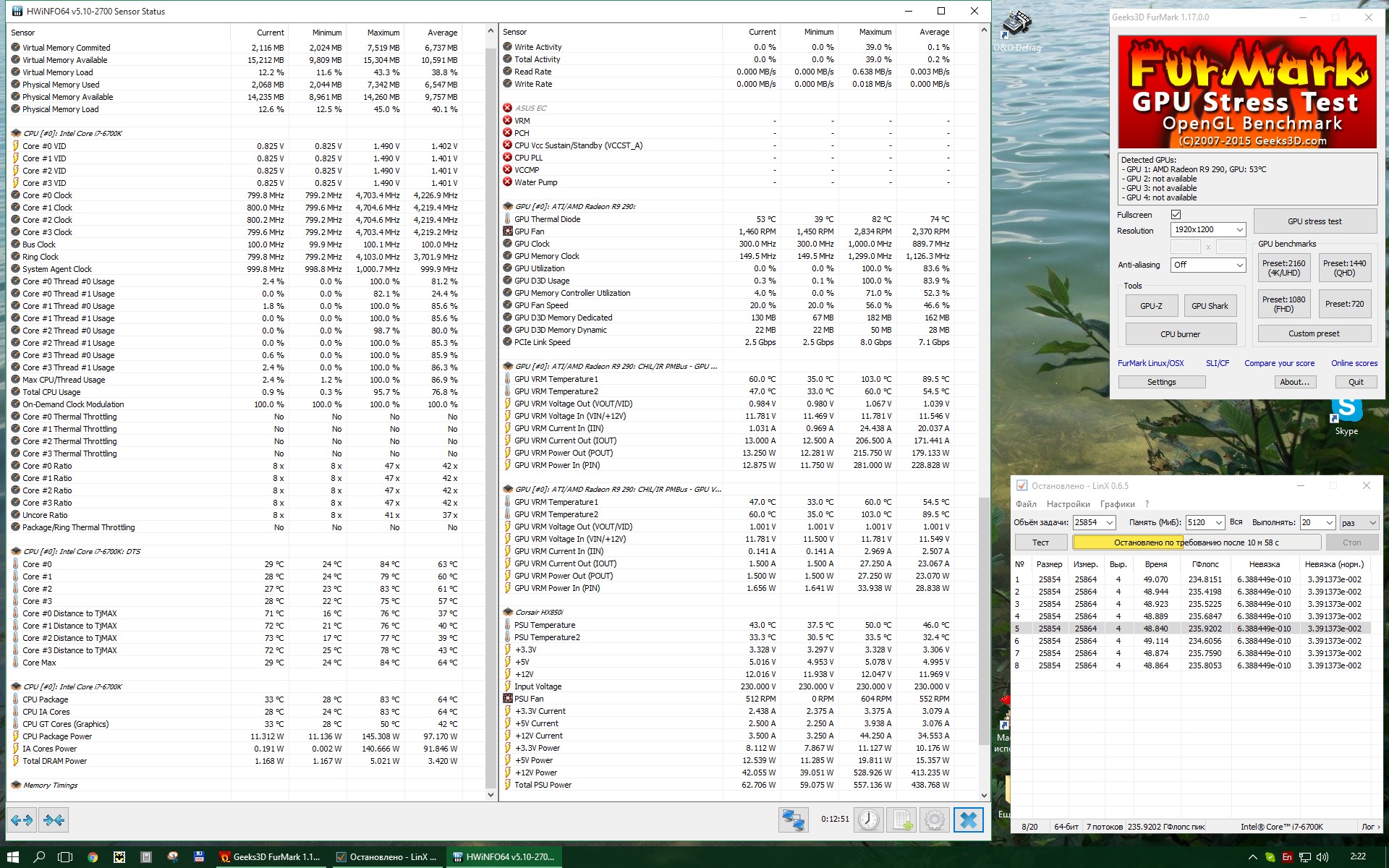Launch GPU Shark tool
Viewport: 1389px width, 868px height.
(x=1210, y=306)
